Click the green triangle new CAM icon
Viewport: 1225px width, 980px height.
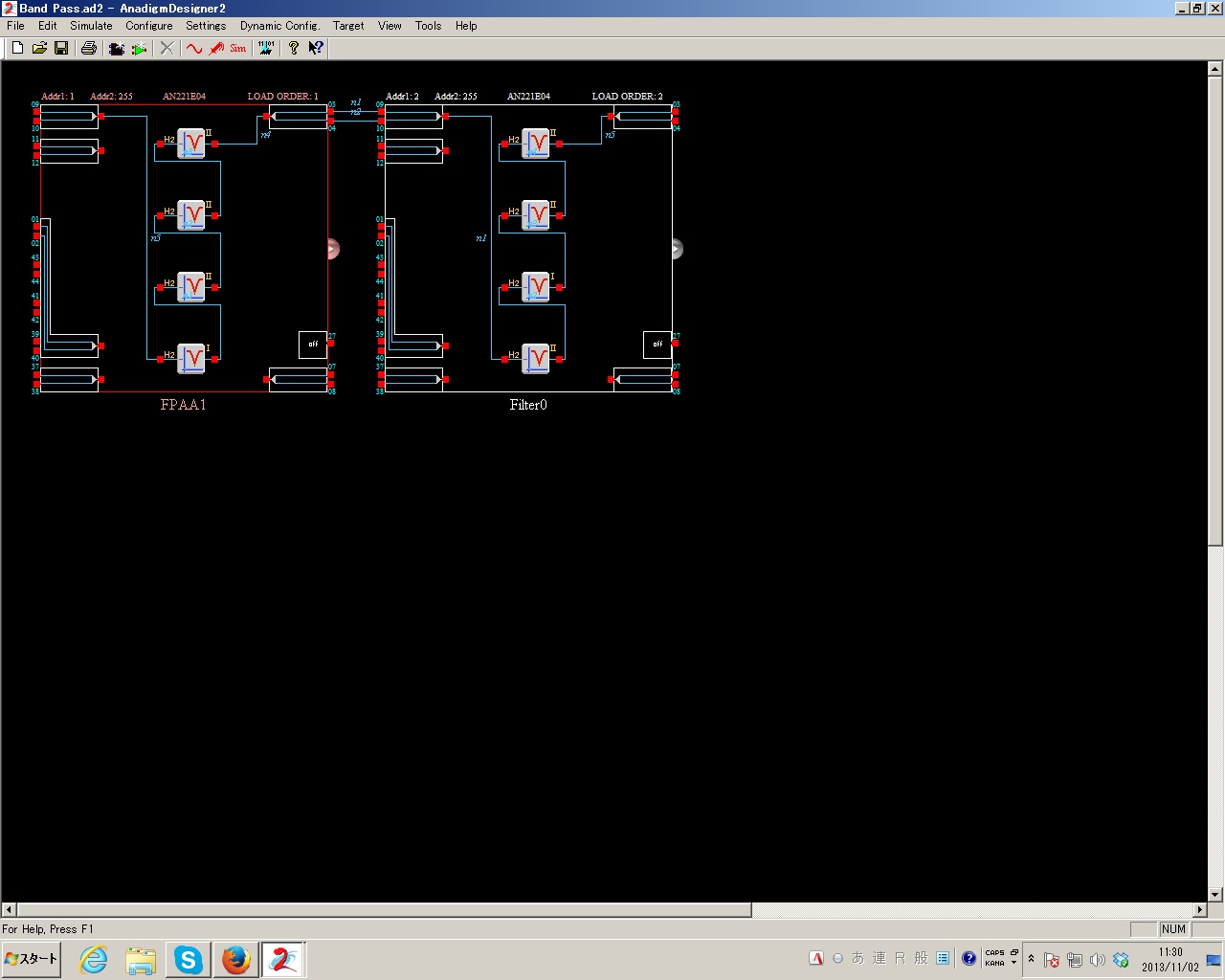(x=140, y=48)
